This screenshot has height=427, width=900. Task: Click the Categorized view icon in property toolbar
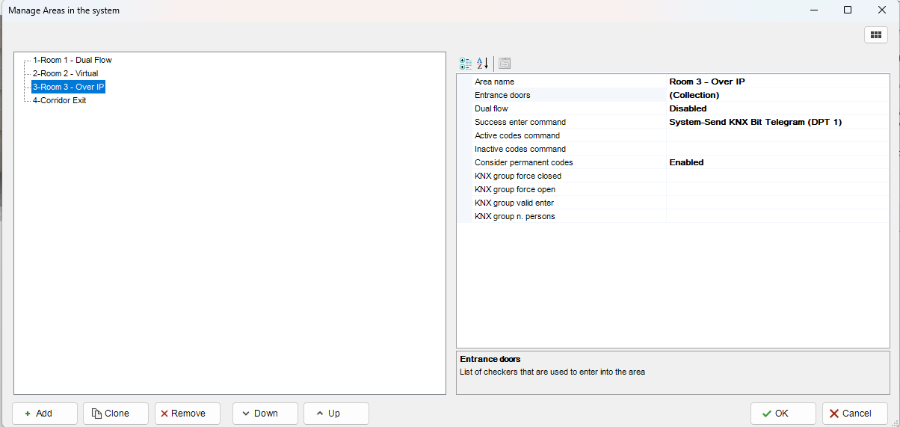click(x=466, y=63)
